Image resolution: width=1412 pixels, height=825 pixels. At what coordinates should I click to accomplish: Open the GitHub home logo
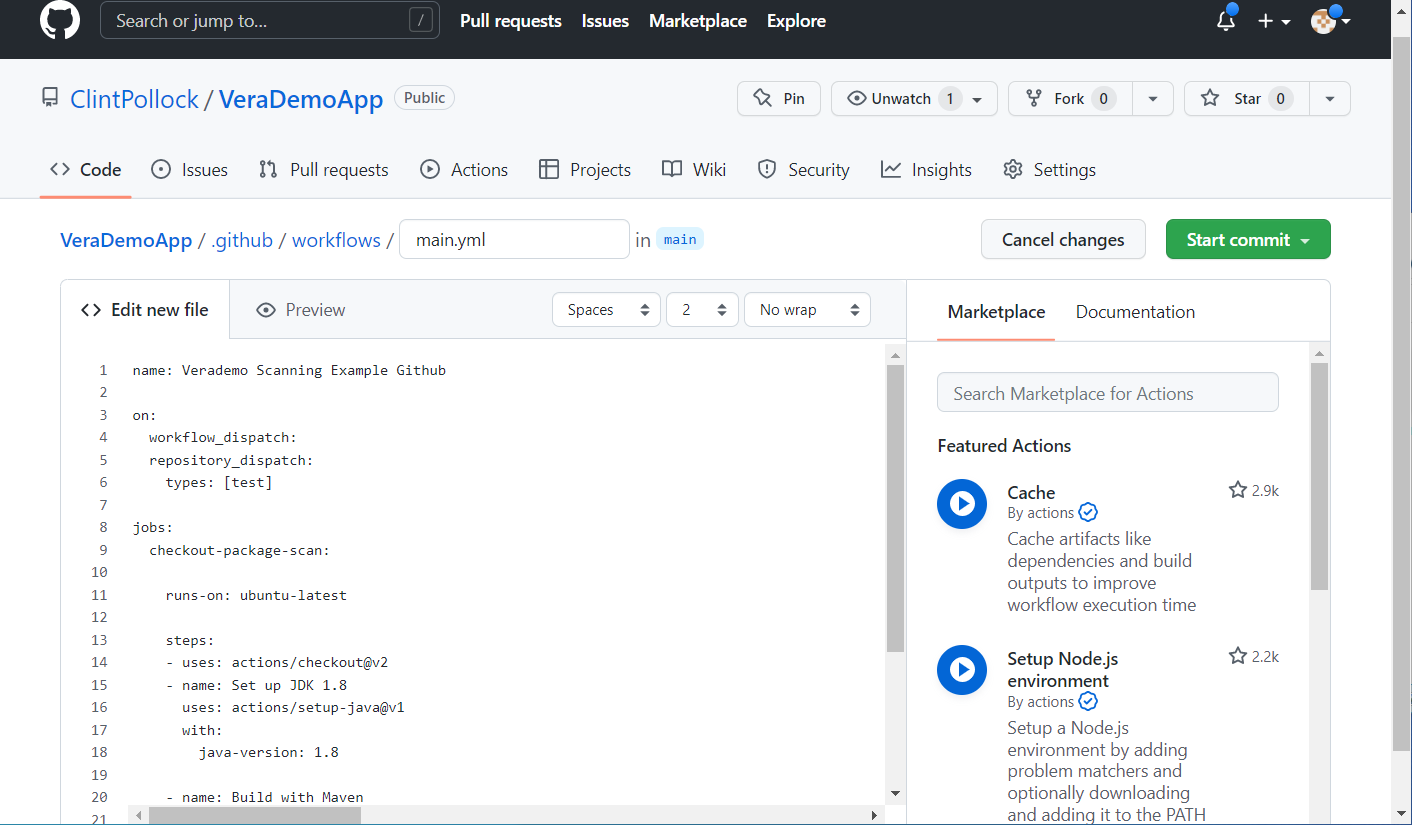click(60, 20)
